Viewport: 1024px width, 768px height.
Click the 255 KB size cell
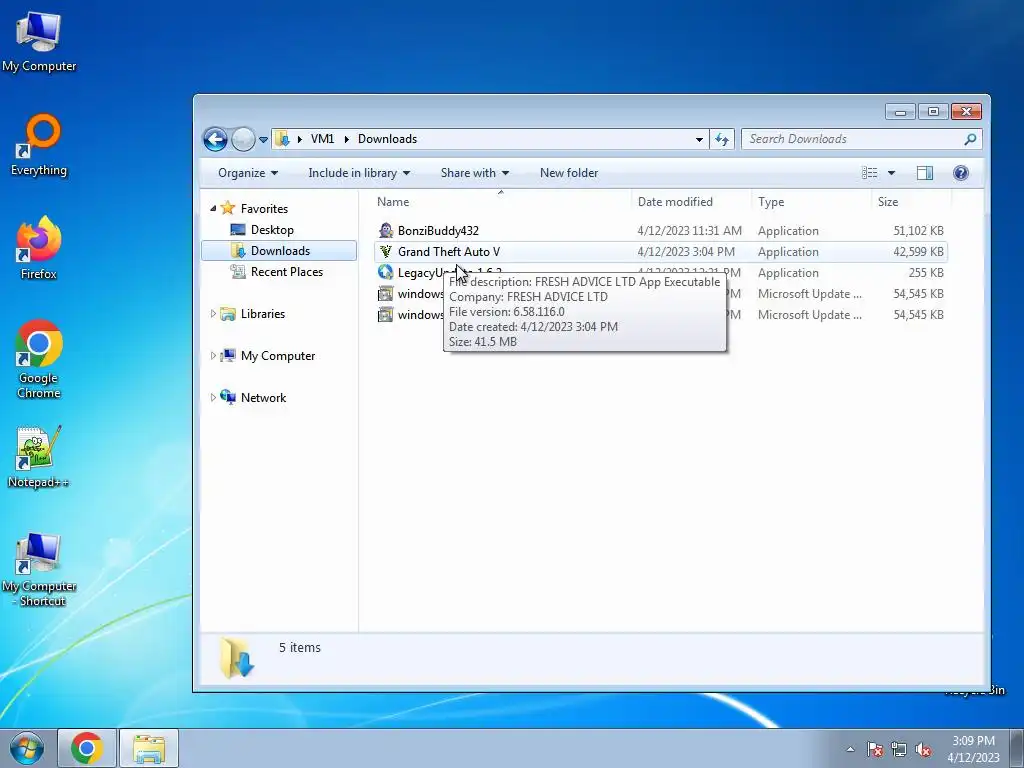(x=926, y=272)
